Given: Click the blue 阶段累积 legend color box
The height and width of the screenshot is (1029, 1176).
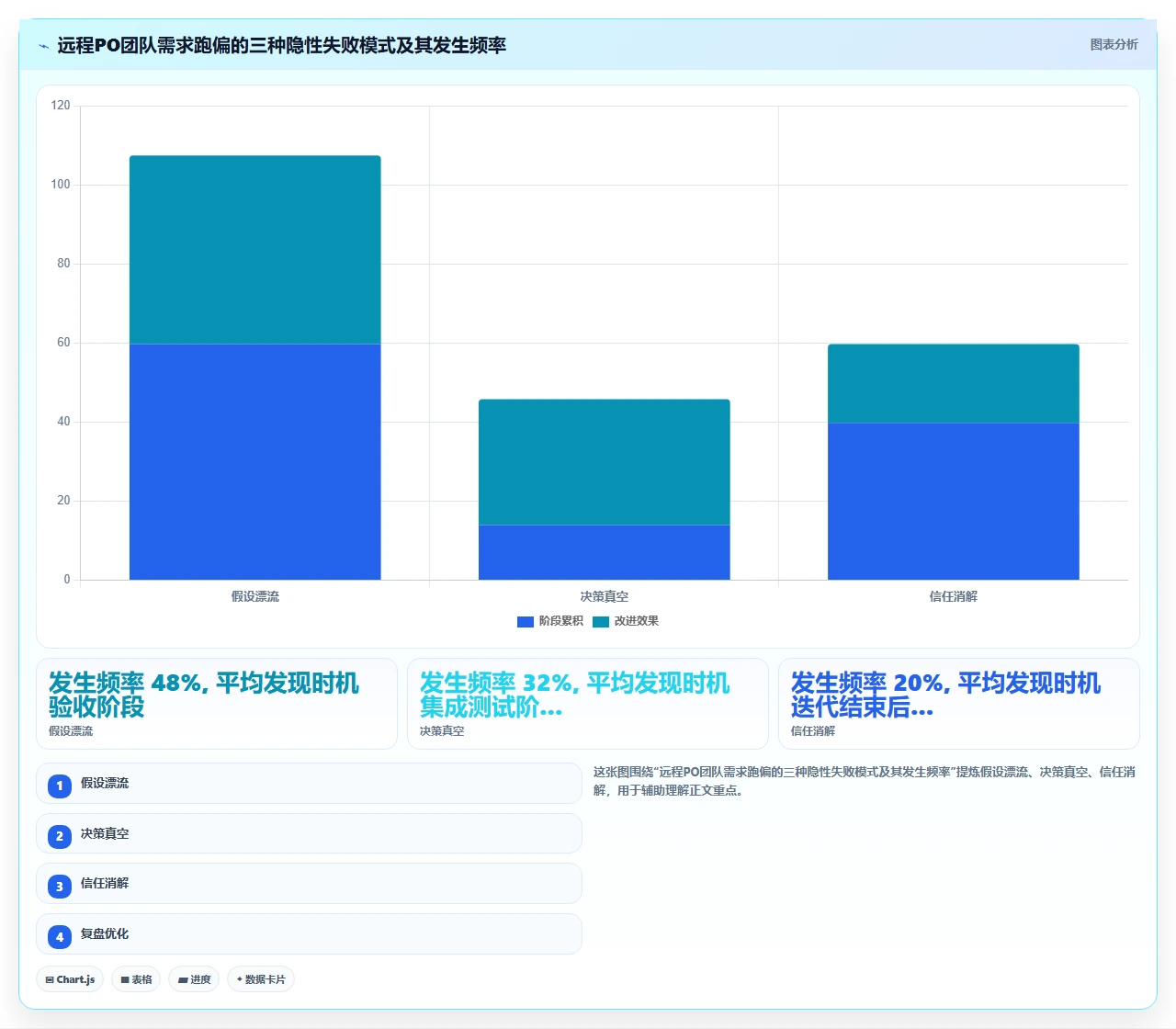Looking at the screenshot, I should [526, 622].
